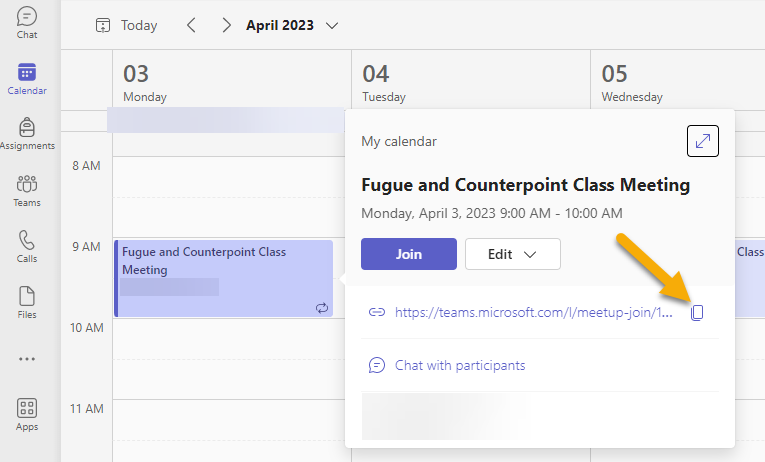
Task: Go to previous week arrow
Action: tap(191, 25)
